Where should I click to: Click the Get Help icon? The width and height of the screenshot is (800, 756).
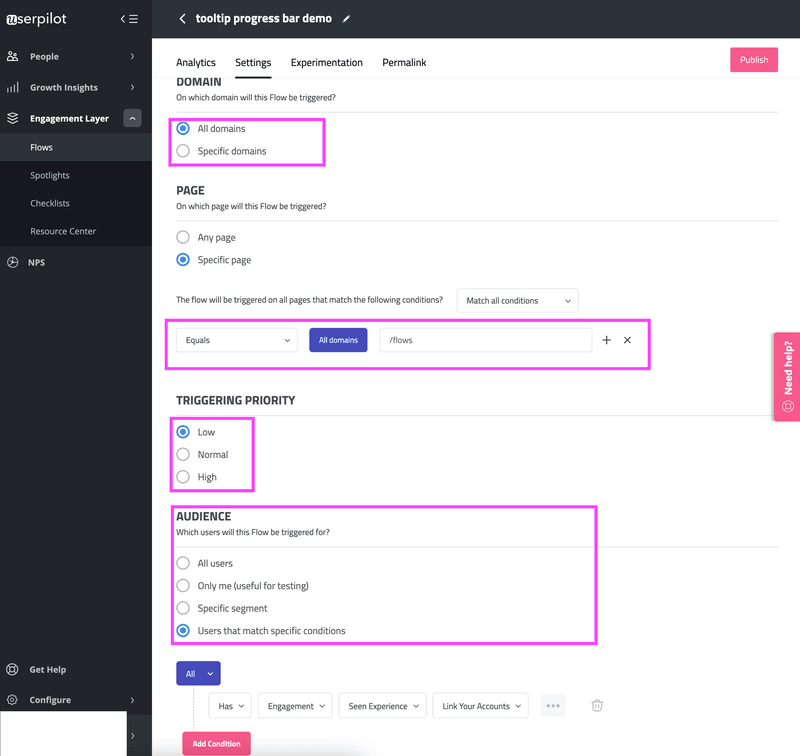[10, 669]
